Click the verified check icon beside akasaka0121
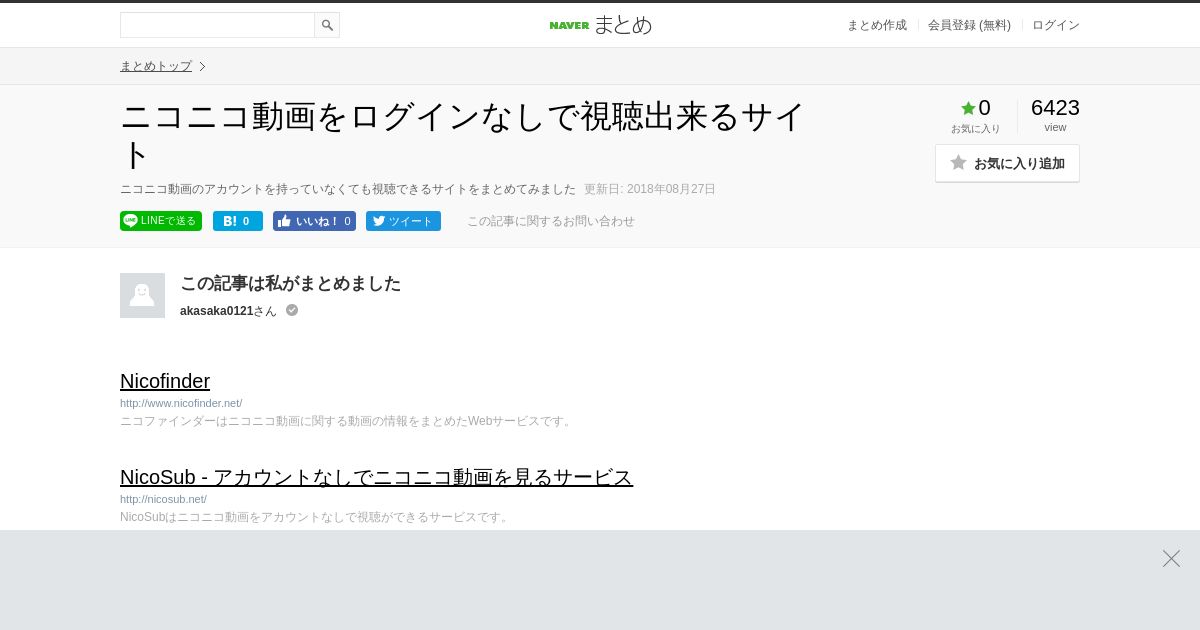 [x=292, y=310]
